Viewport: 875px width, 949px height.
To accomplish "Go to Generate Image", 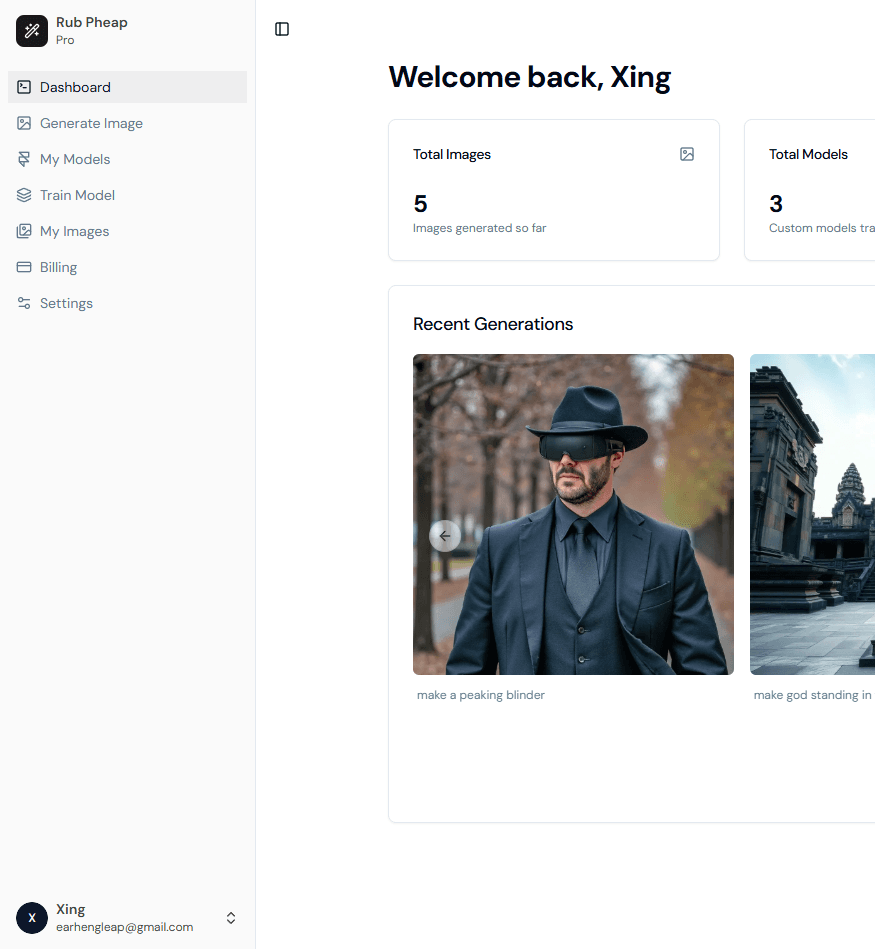I will coord(128,123).
